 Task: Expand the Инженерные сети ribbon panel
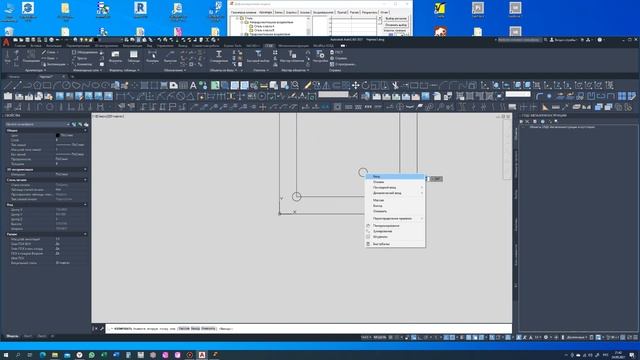click(x=87, y=70)
